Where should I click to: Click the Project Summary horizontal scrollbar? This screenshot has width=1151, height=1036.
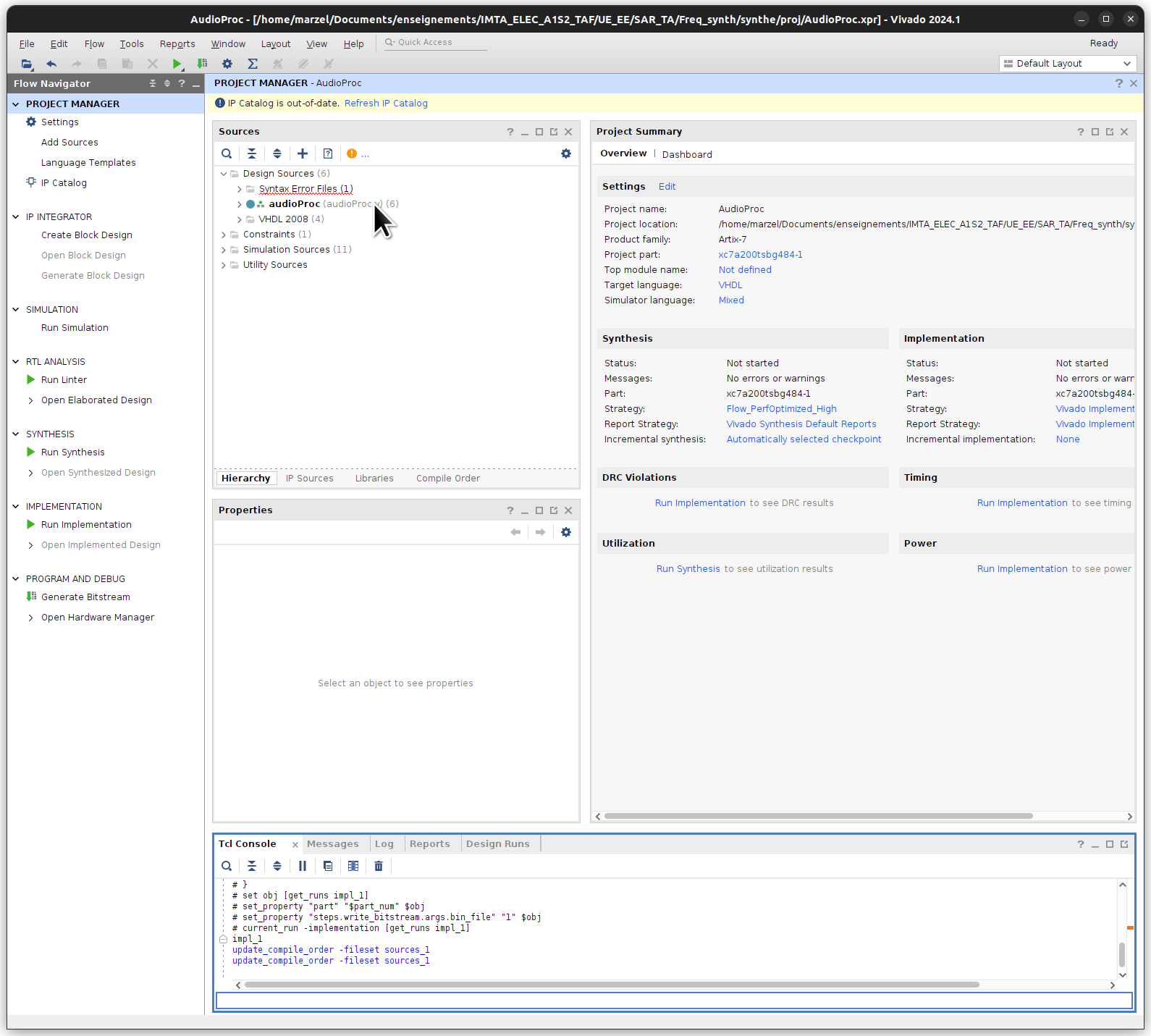819,816
